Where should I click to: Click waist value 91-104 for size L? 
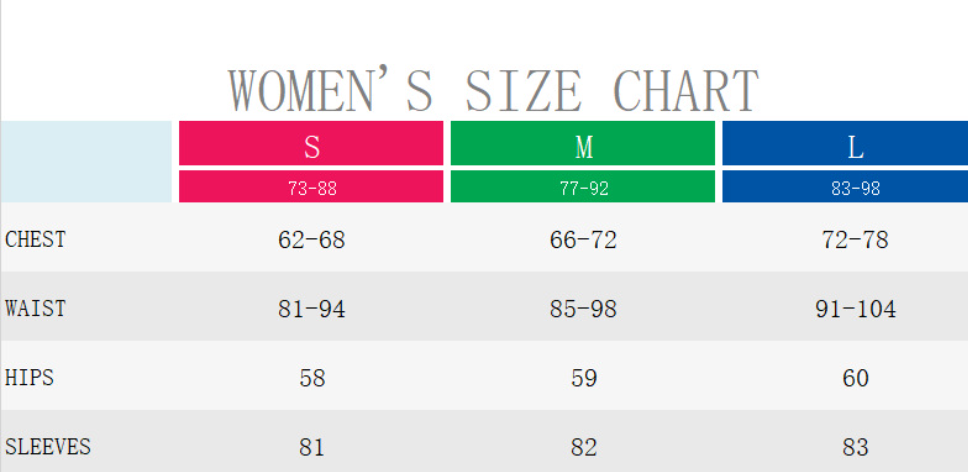[x=855, y=309]
